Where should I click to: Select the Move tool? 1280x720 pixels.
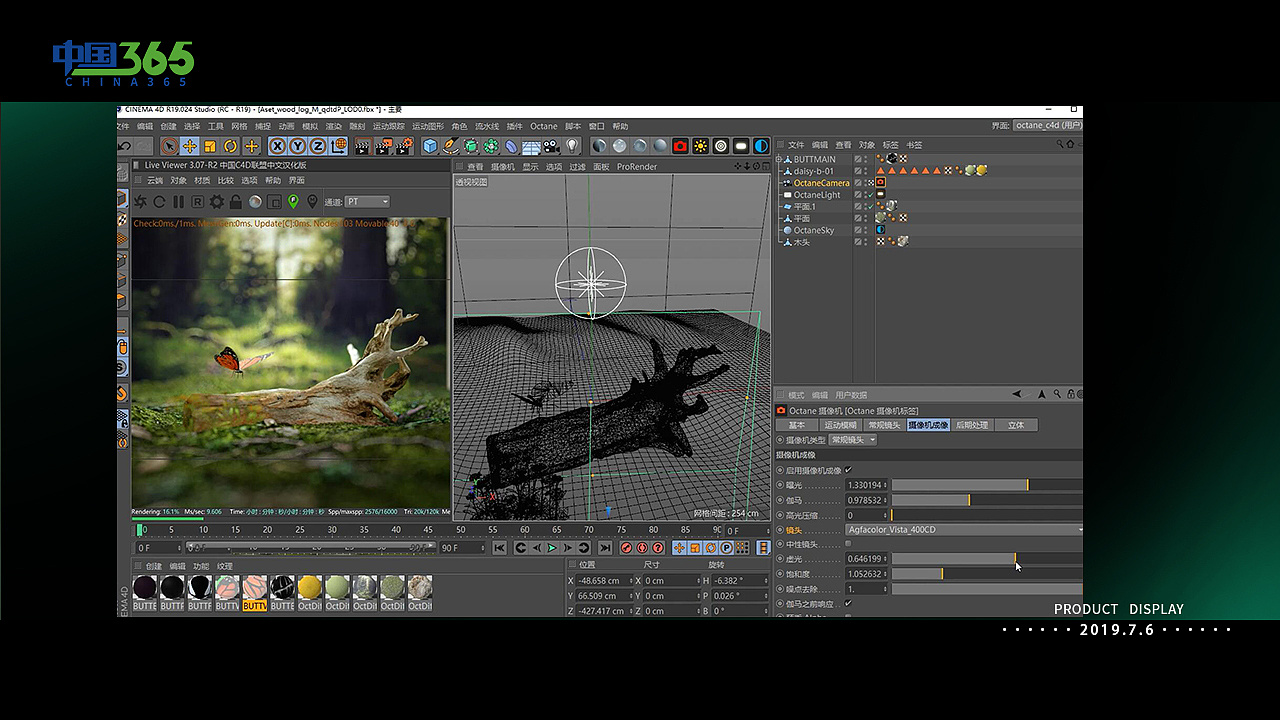coord(190,146)
